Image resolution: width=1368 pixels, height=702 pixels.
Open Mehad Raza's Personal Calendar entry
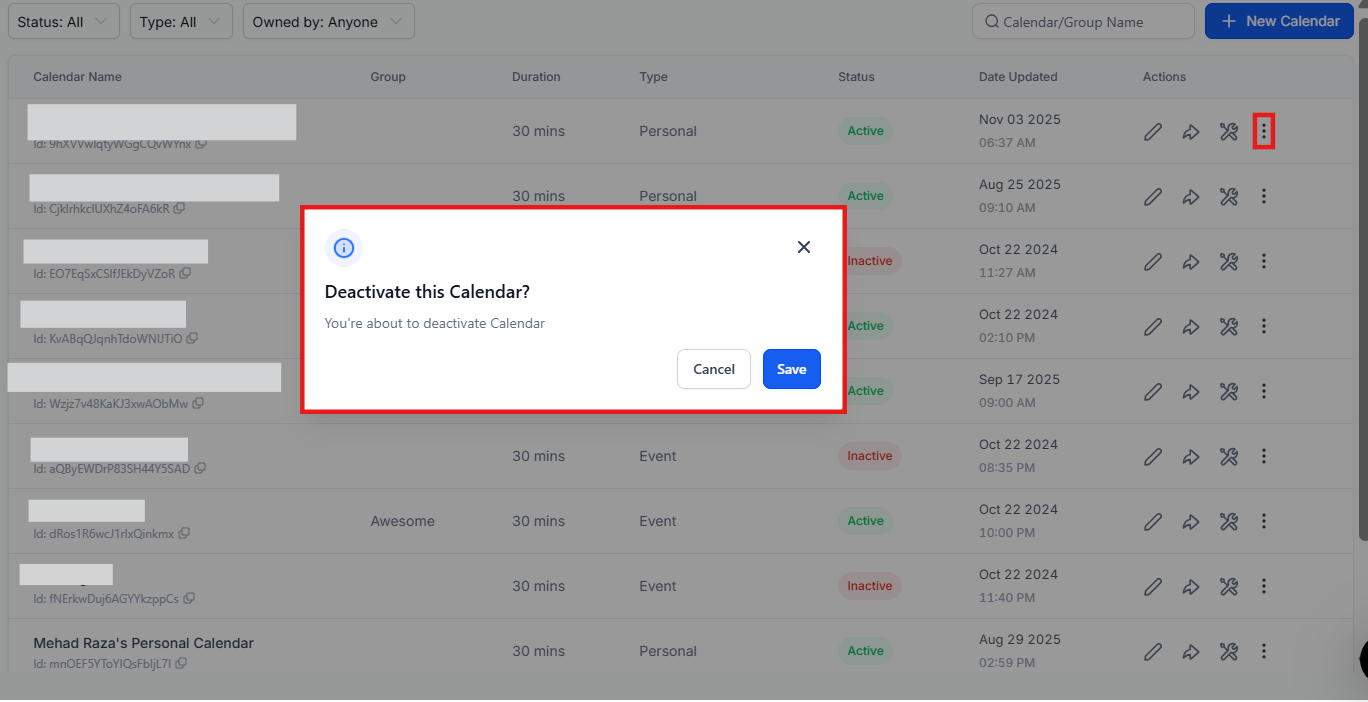[143, 643]
